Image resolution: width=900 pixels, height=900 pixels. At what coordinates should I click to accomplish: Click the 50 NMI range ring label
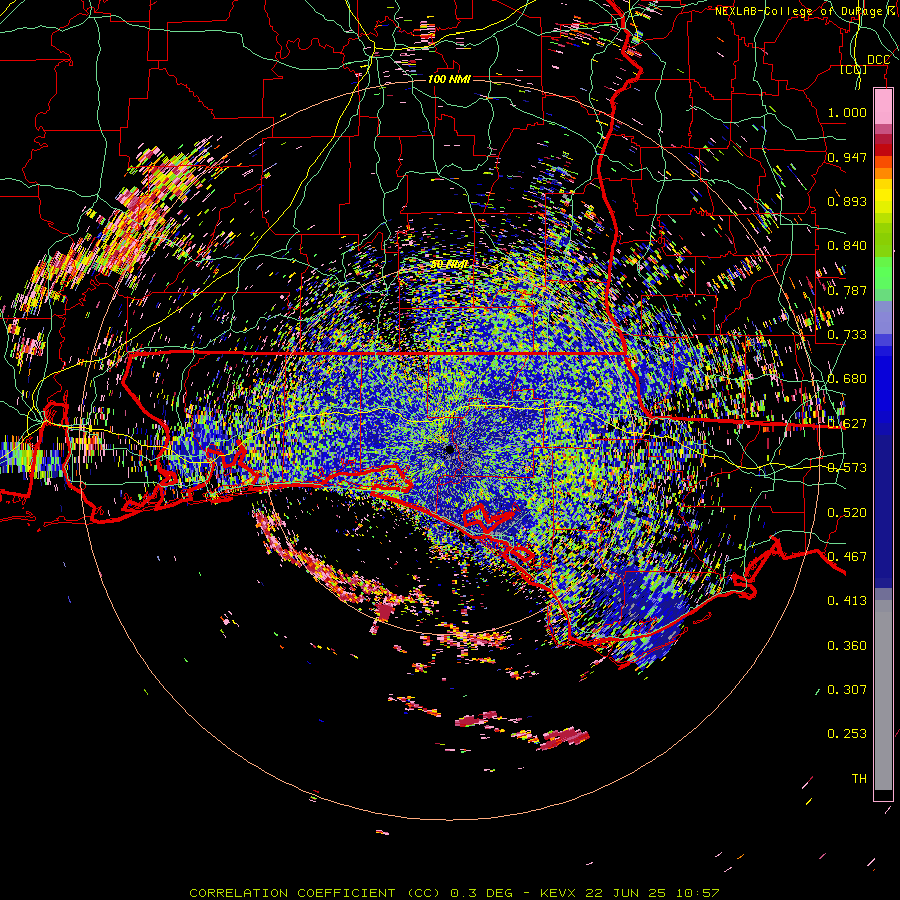[x=449, y=265]
